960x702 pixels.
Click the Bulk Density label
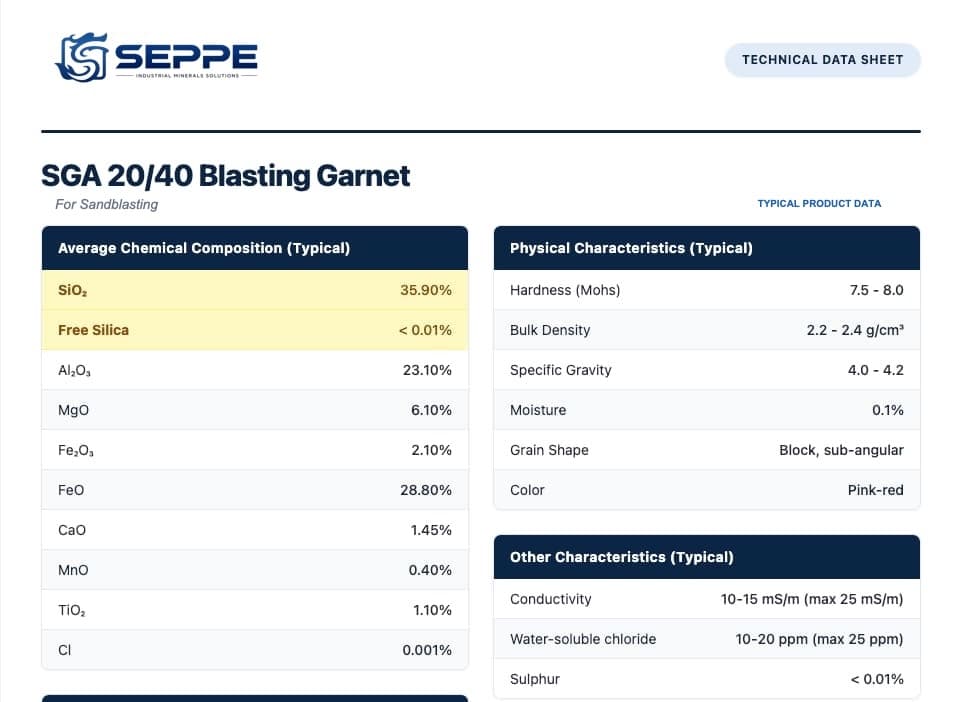[550, 330]
